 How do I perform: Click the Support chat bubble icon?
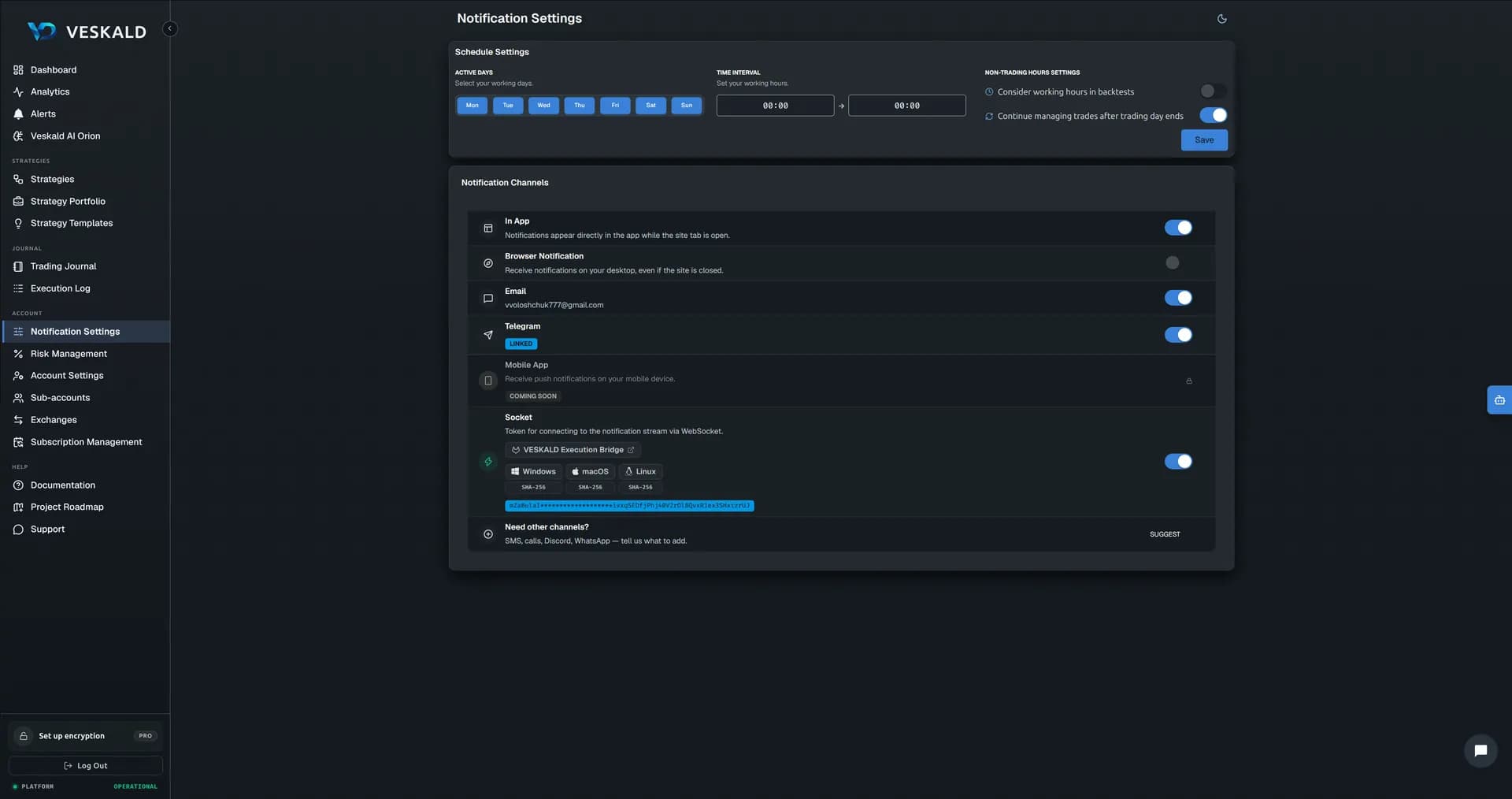click(18, 530)
